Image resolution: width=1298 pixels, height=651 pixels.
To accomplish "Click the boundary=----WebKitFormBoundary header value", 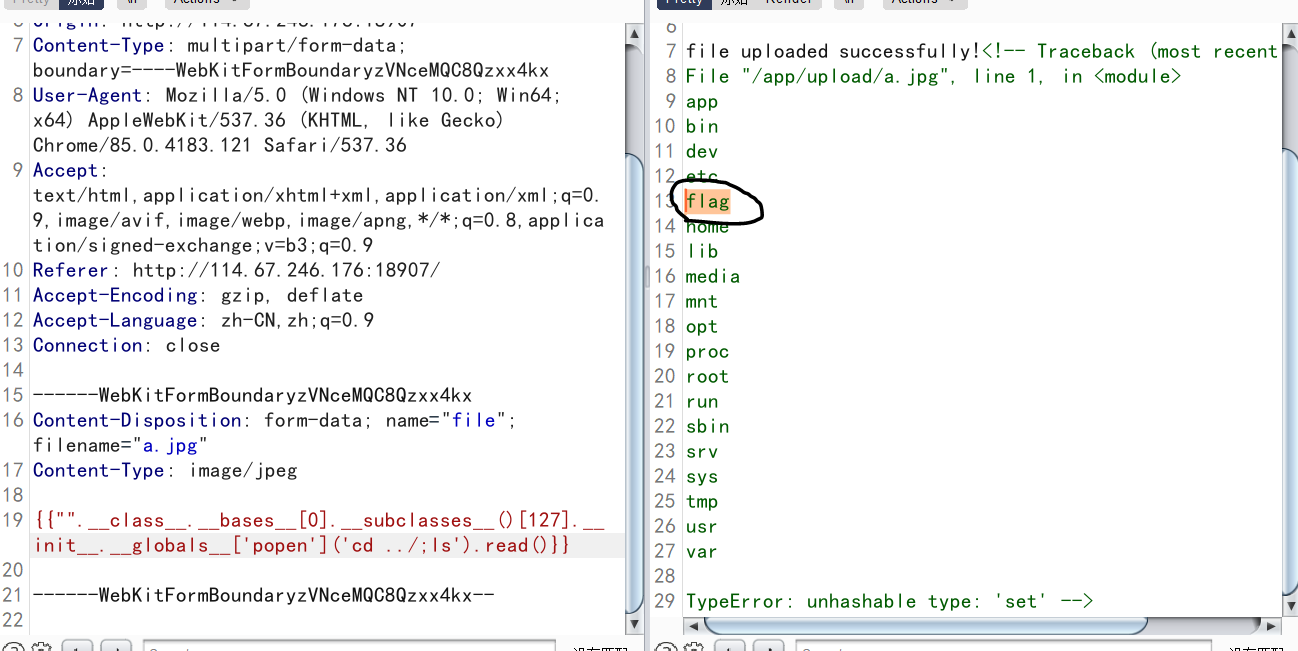I will [291, 70].
